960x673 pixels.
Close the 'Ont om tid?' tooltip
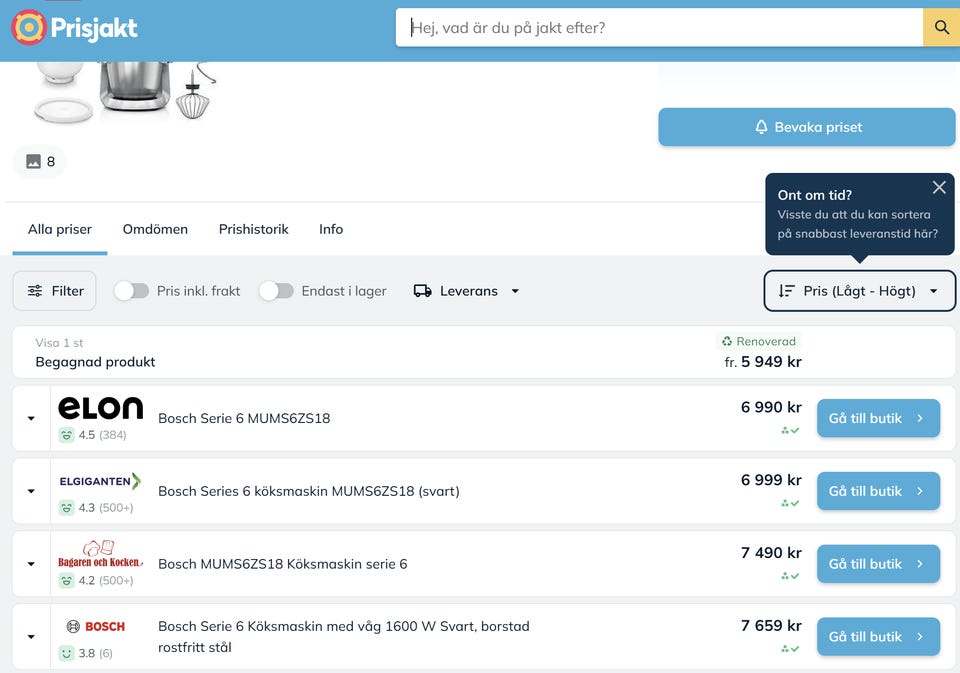[938, 187]
